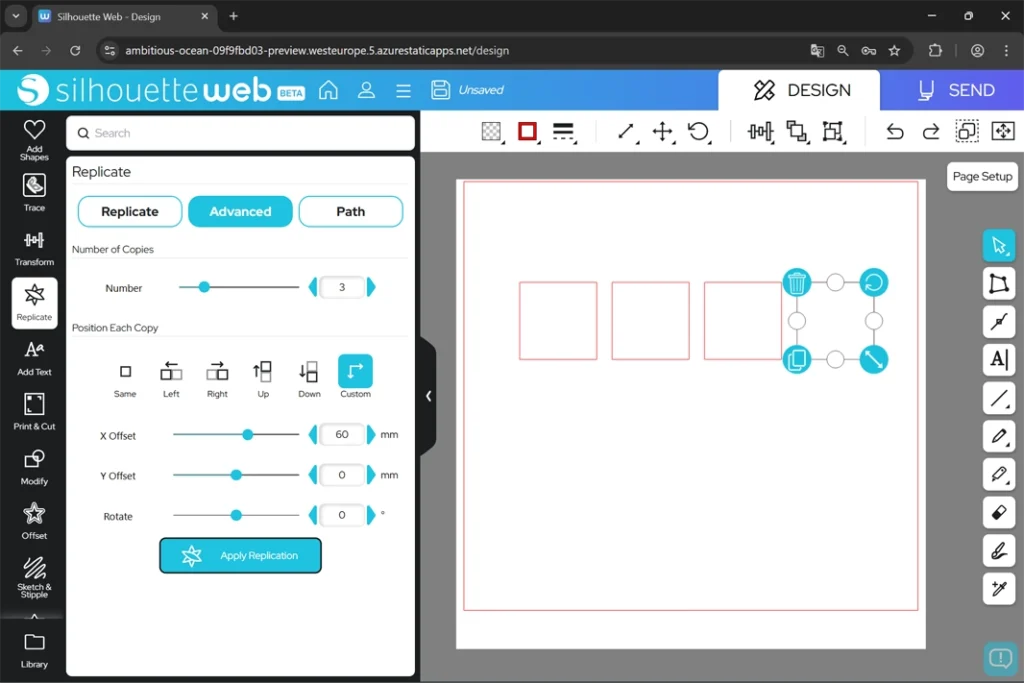Click the Search input field
1024x683 pixels.
pyautogui.click(x=240, y=133)
